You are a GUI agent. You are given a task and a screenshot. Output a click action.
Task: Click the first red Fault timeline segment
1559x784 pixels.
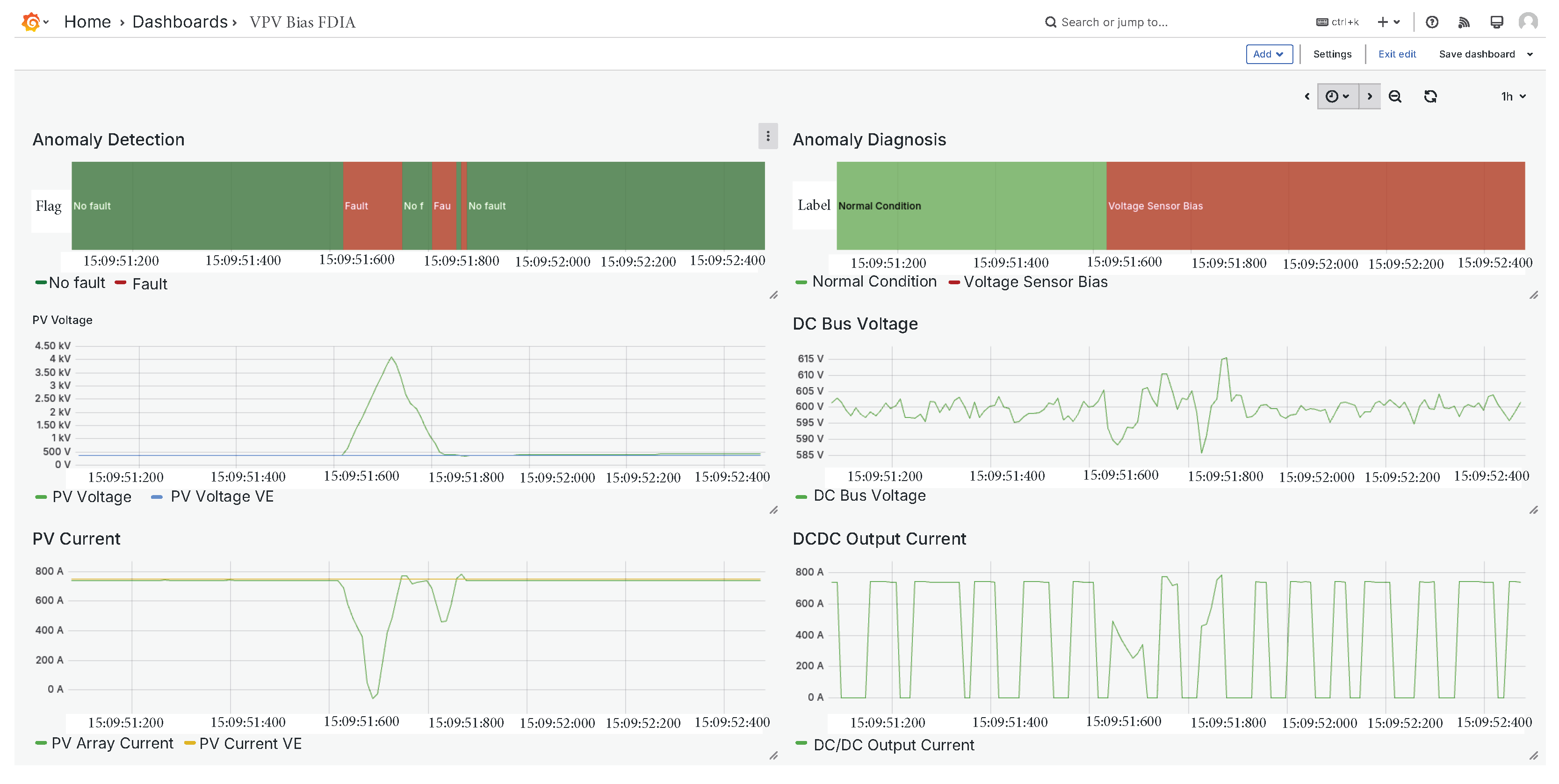pyautogui.click(x=372, y=206)
